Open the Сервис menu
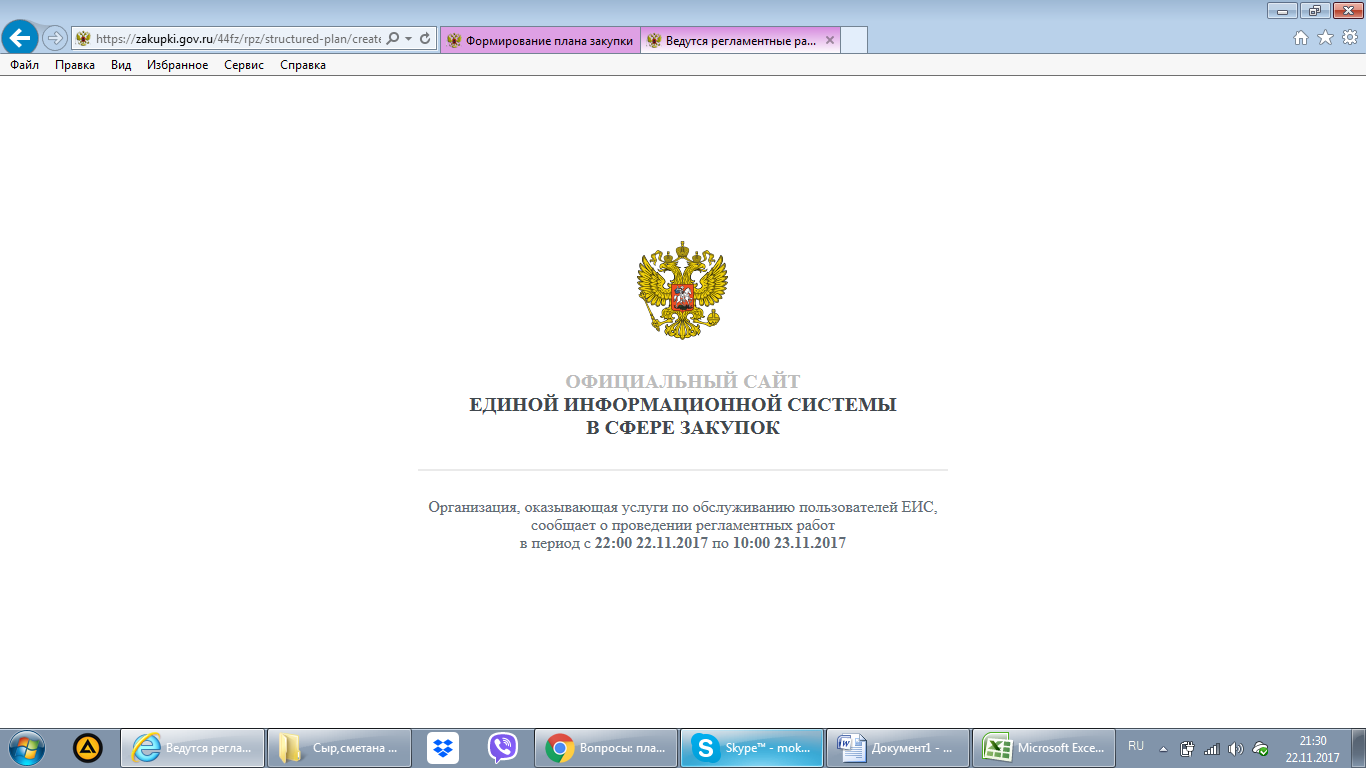 [244, 65]
